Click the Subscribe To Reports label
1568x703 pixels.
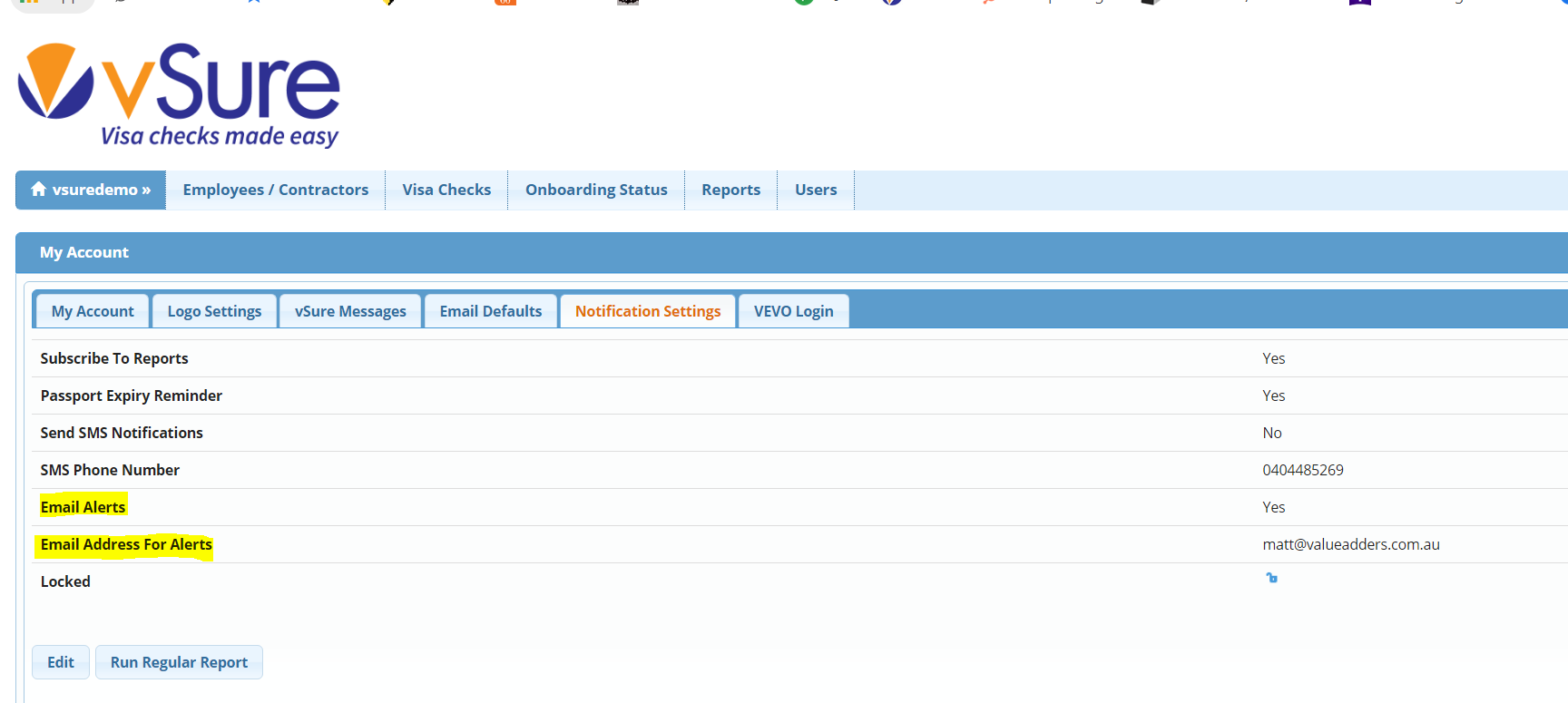click(x=114, y=358)
